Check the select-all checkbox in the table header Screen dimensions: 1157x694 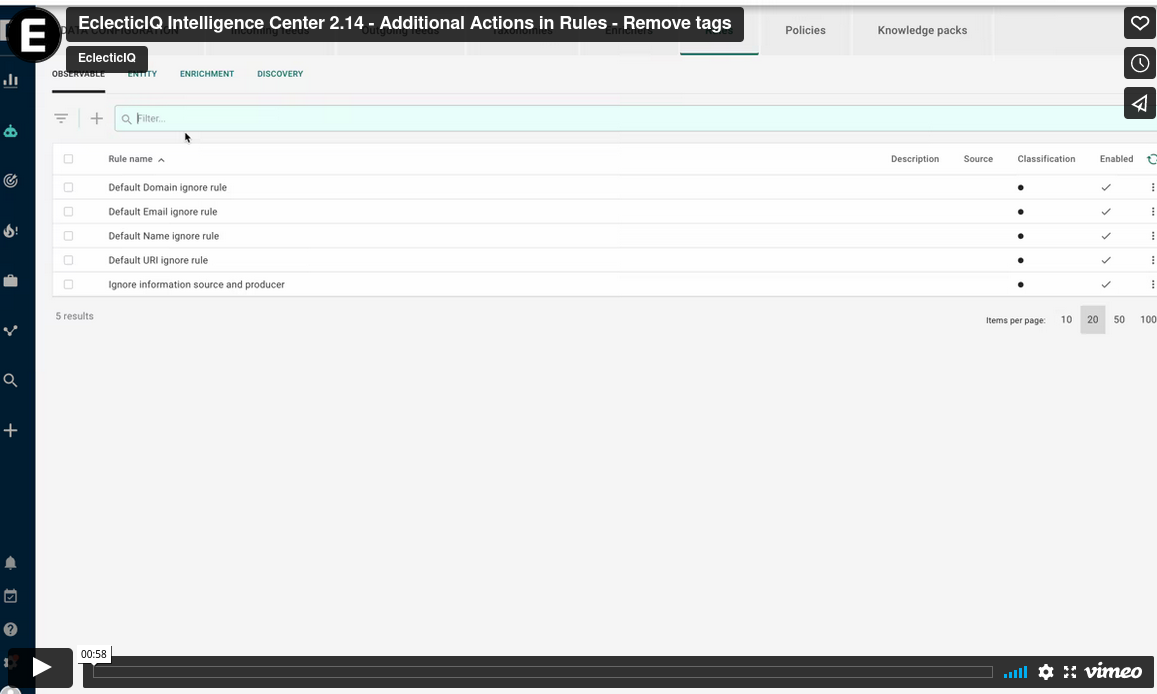click(x=68, y=158)
